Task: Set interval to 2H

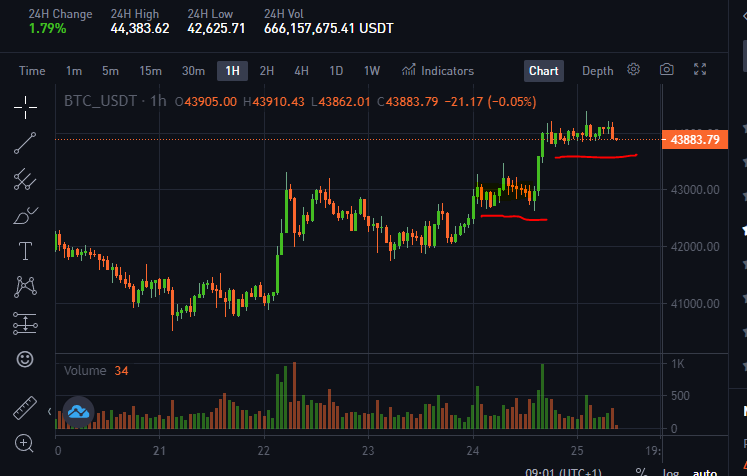Action: point(267,71)
